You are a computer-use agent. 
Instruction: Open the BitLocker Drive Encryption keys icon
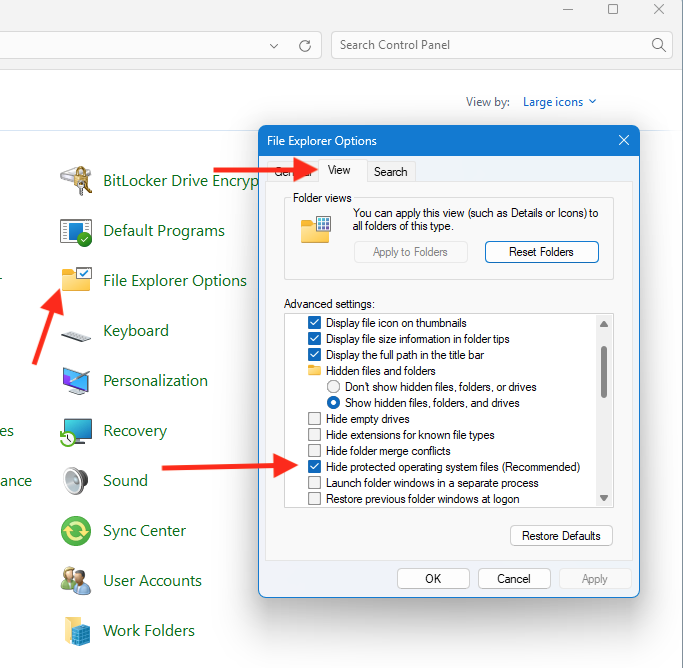77,181
